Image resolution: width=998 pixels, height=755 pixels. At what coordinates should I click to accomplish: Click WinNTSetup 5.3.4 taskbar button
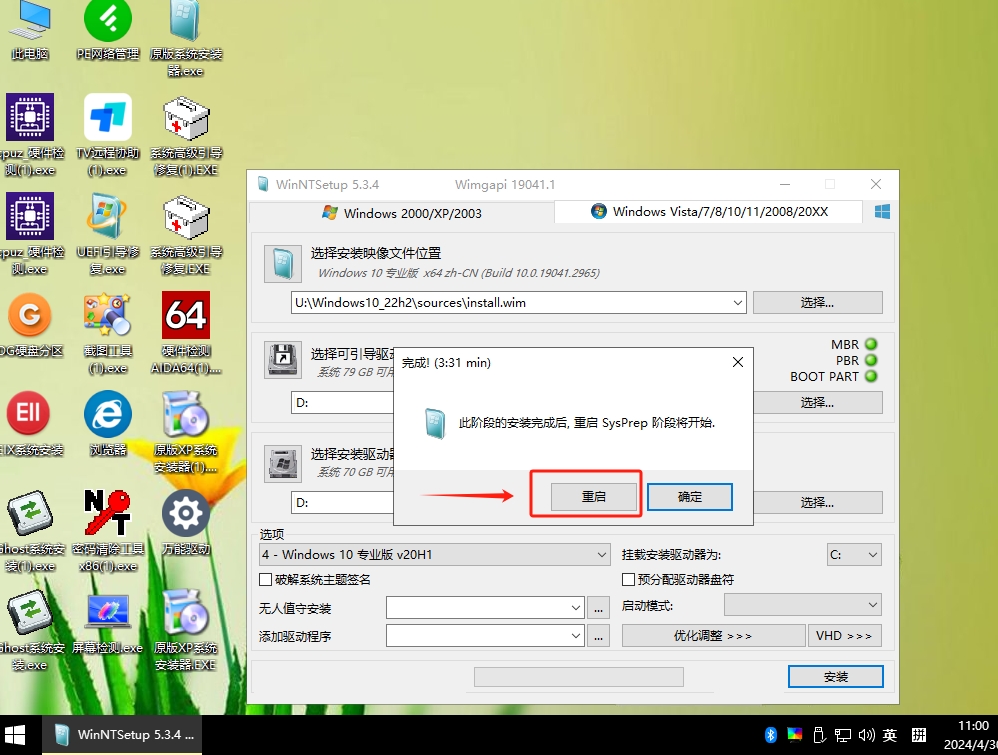(122, 735)
